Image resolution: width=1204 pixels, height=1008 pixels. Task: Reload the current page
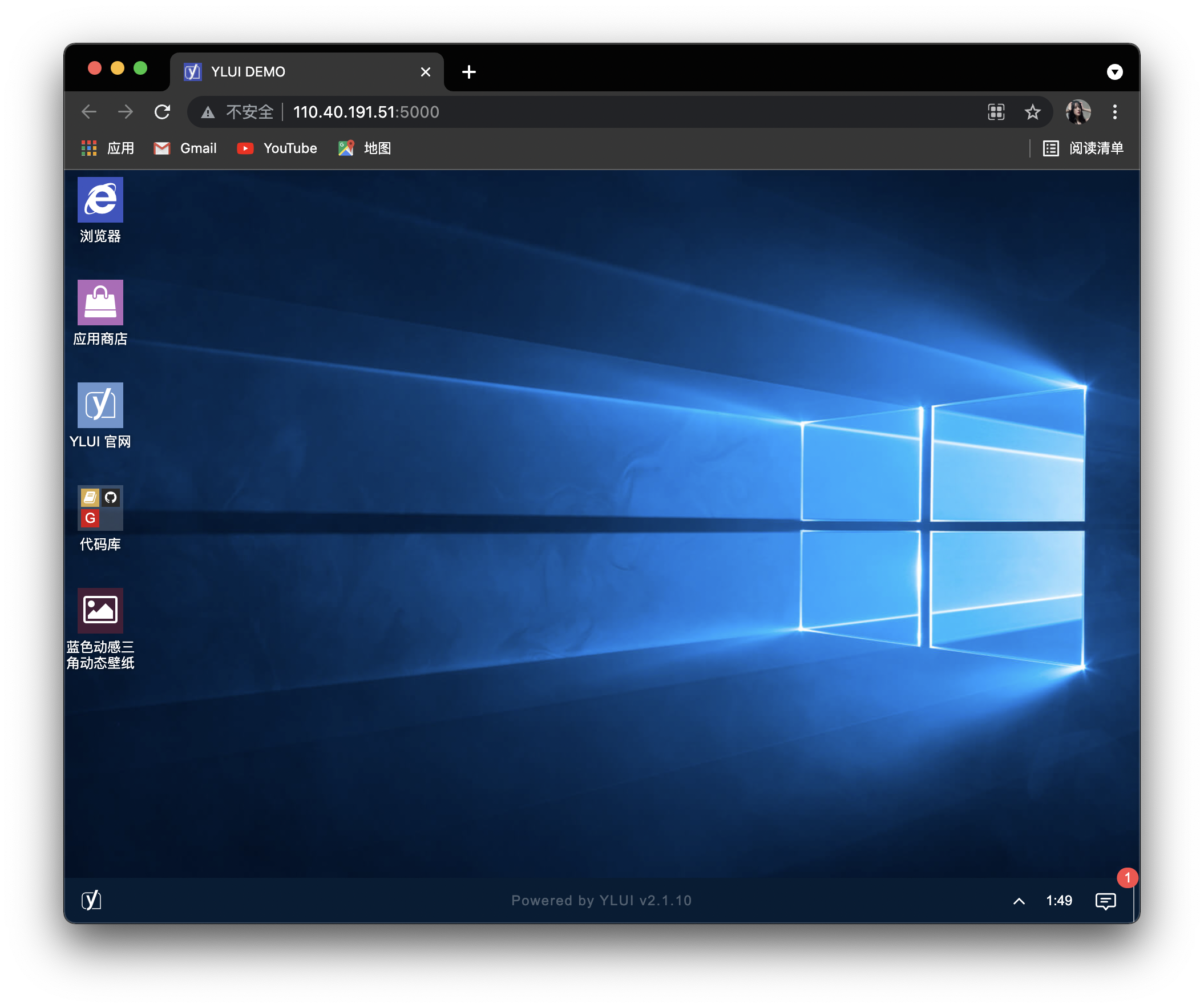[x=162, y=112]
